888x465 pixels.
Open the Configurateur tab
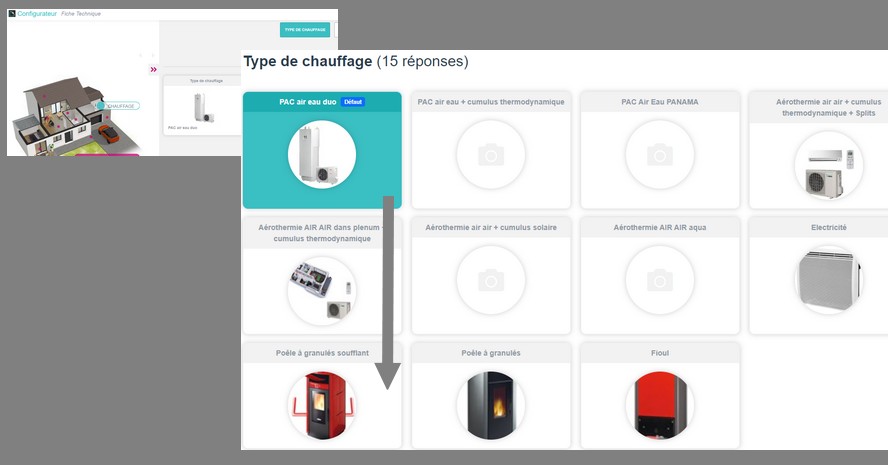pos(38,14)
